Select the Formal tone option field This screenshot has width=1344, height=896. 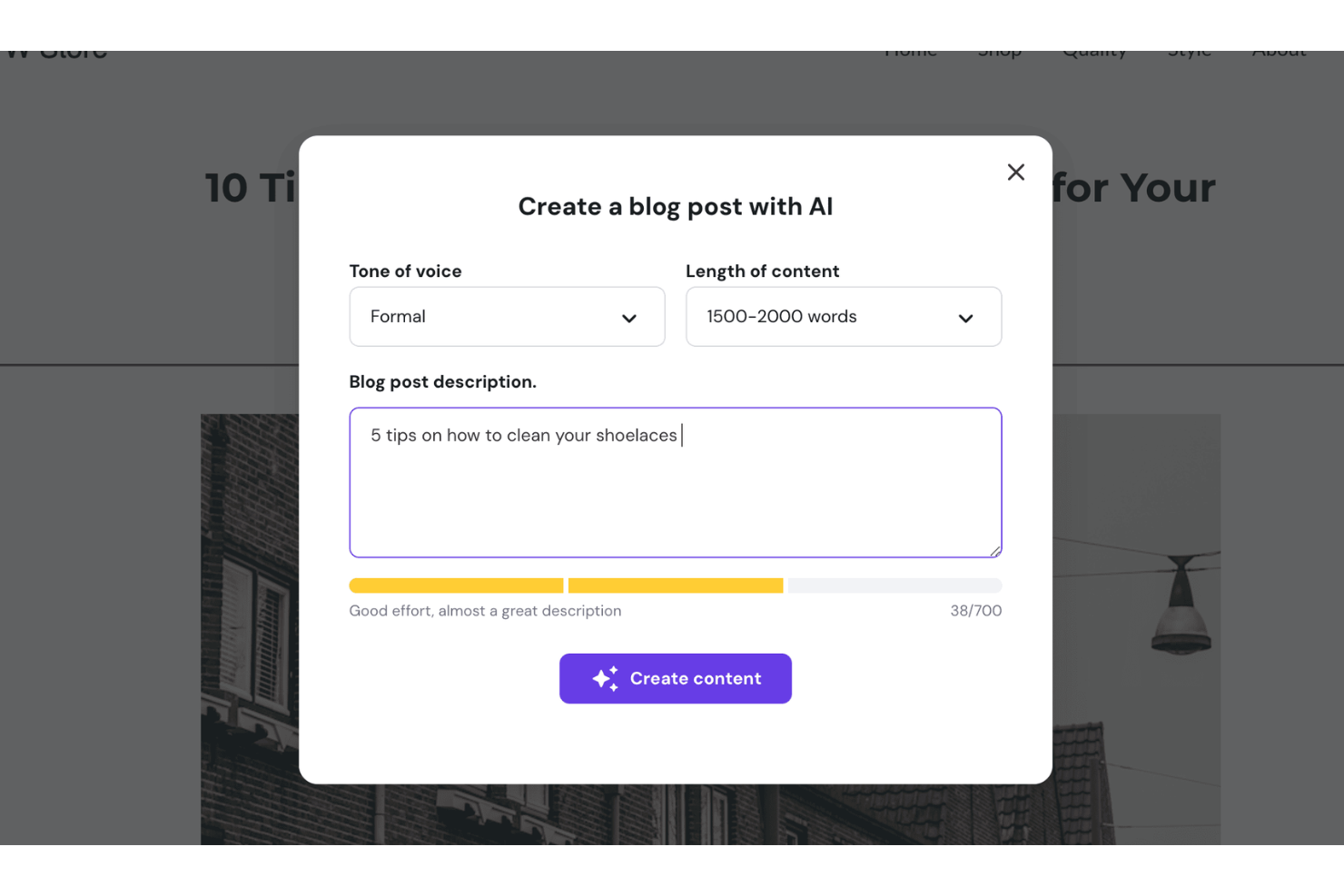click(x=507, y=317)
